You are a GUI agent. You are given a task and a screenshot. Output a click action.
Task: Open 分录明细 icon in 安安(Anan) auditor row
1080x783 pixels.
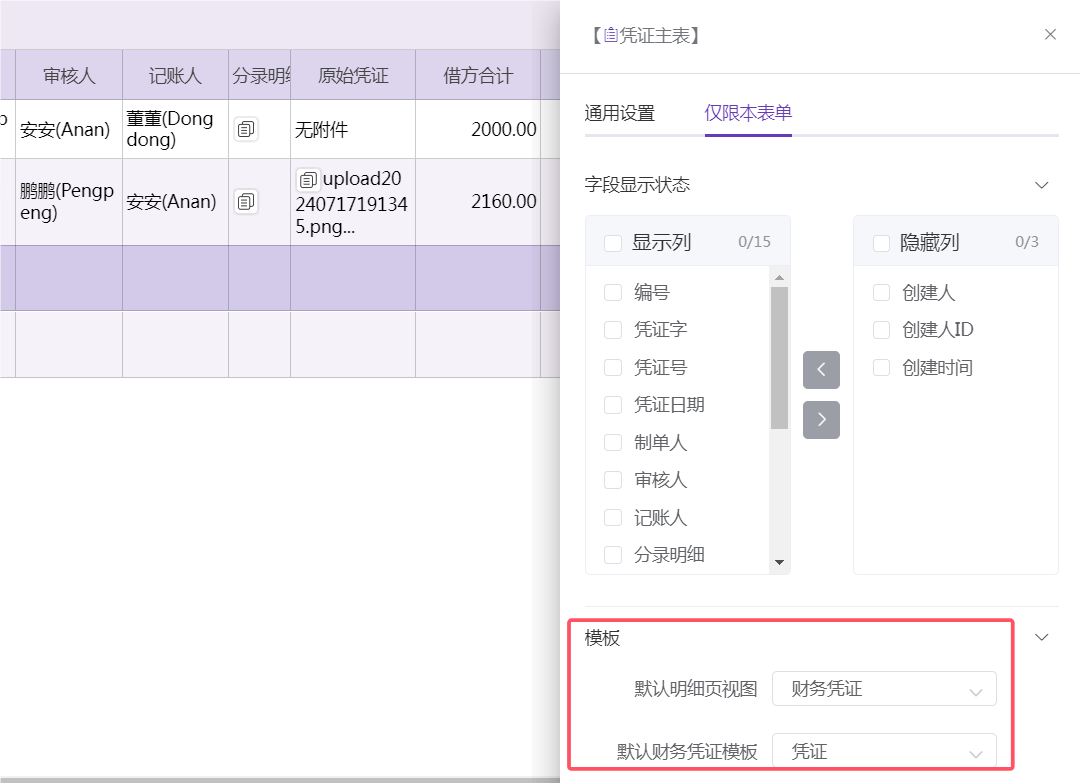pyautogui.click(x=246, y=129)
